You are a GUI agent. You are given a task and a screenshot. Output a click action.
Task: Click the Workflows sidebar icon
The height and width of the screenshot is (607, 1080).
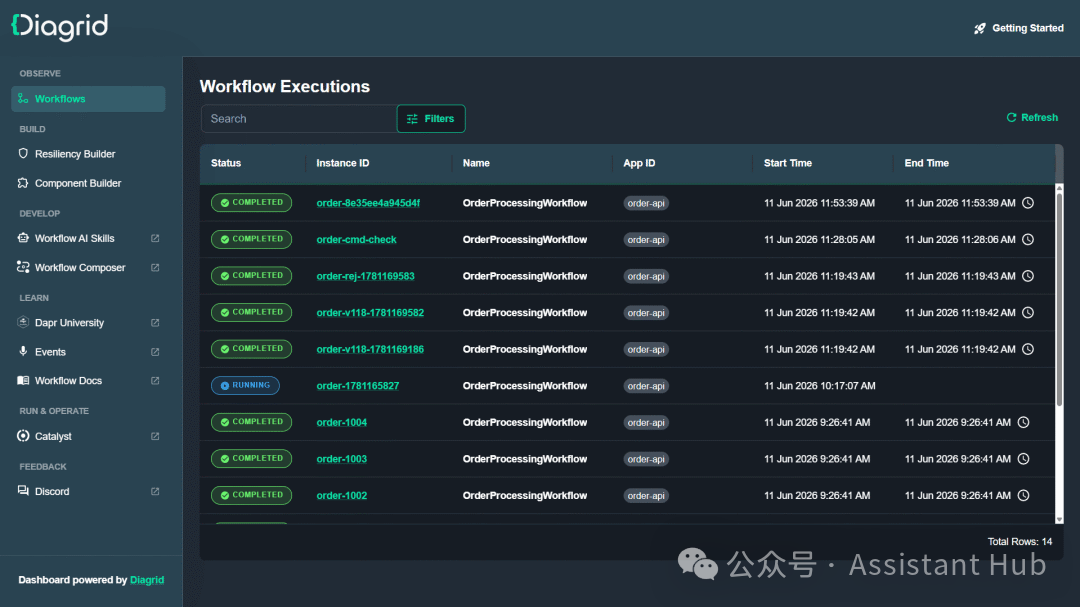[x=23, y=99]
